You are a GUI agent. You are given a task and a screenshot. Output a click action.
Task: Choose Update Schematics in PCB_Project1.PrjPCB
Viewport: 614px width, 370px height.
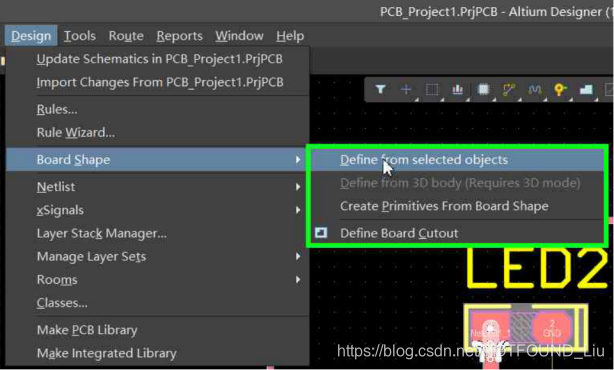158,59
